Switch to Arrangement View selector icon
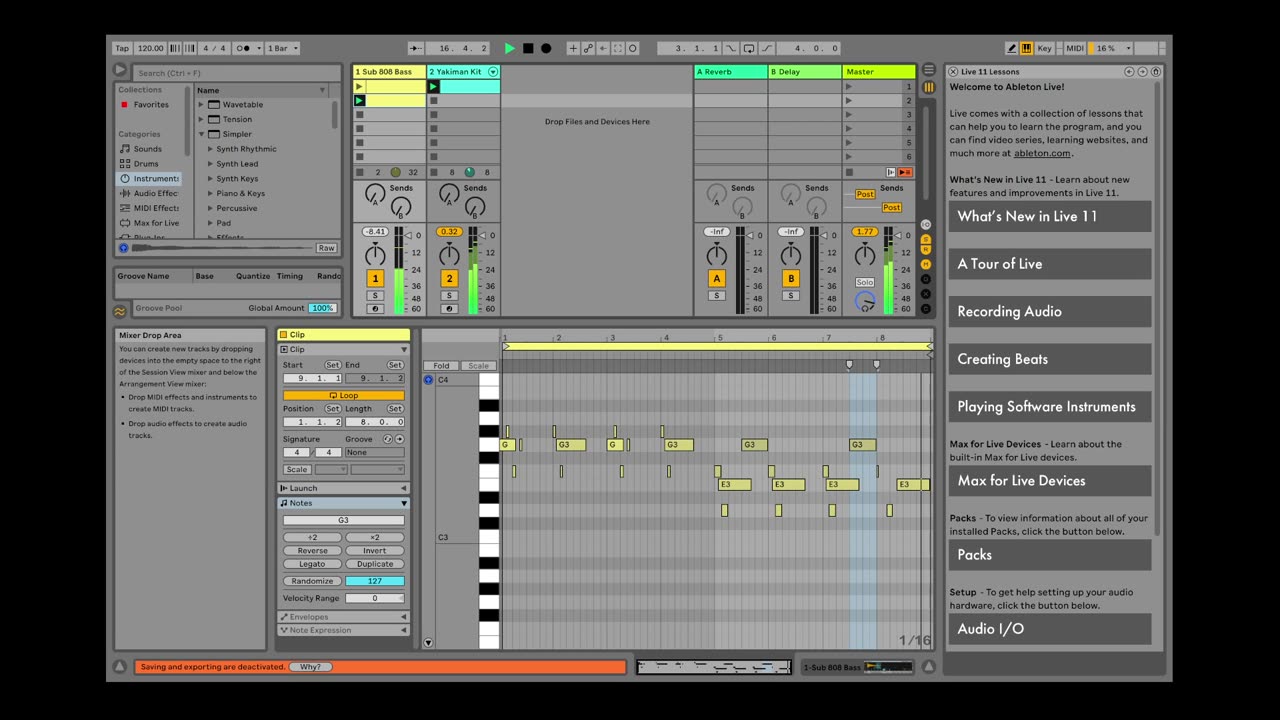 coord(929,70)
